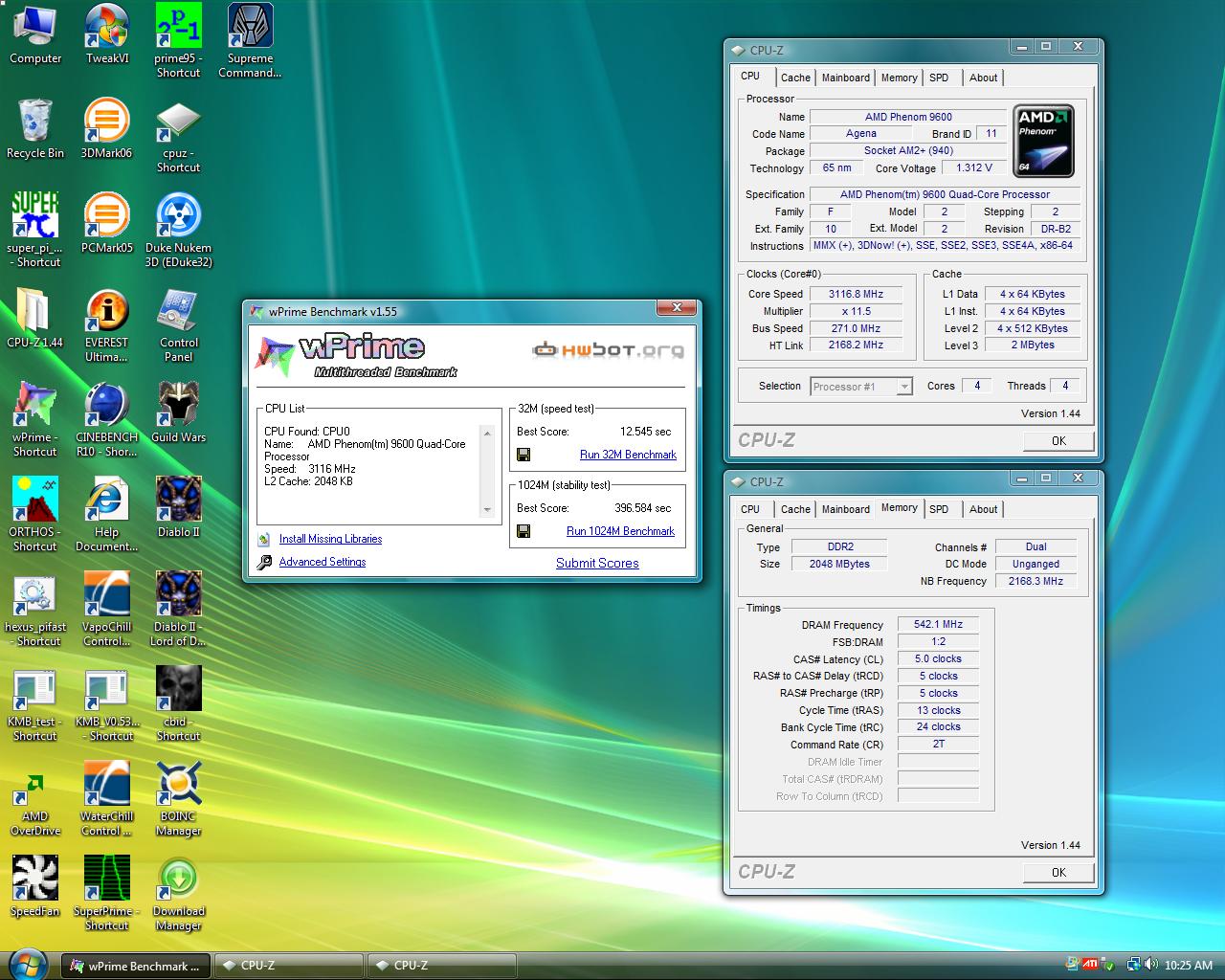
Task: Open the Help Document icon
Action: (x=106, y=514)
